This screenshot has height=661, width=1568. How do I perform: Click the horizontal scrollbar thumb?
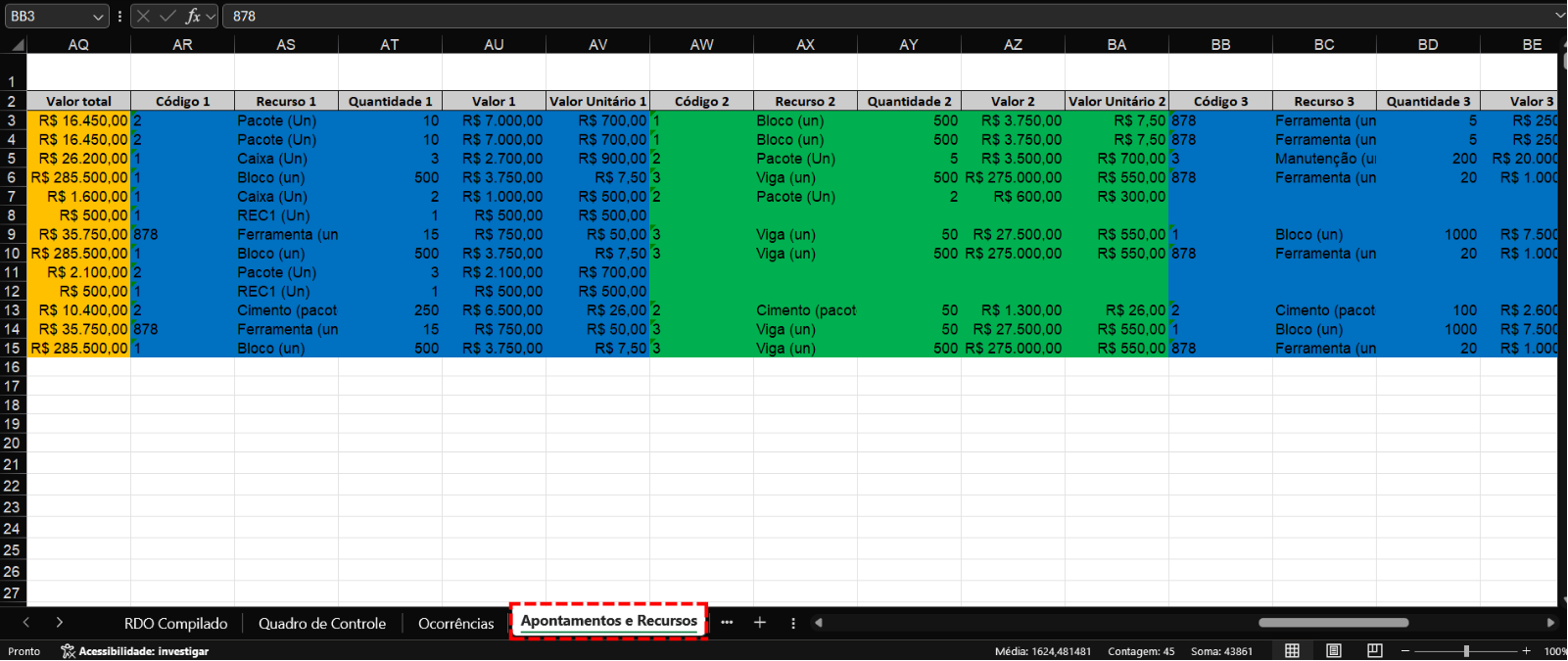pos(1333,623)
